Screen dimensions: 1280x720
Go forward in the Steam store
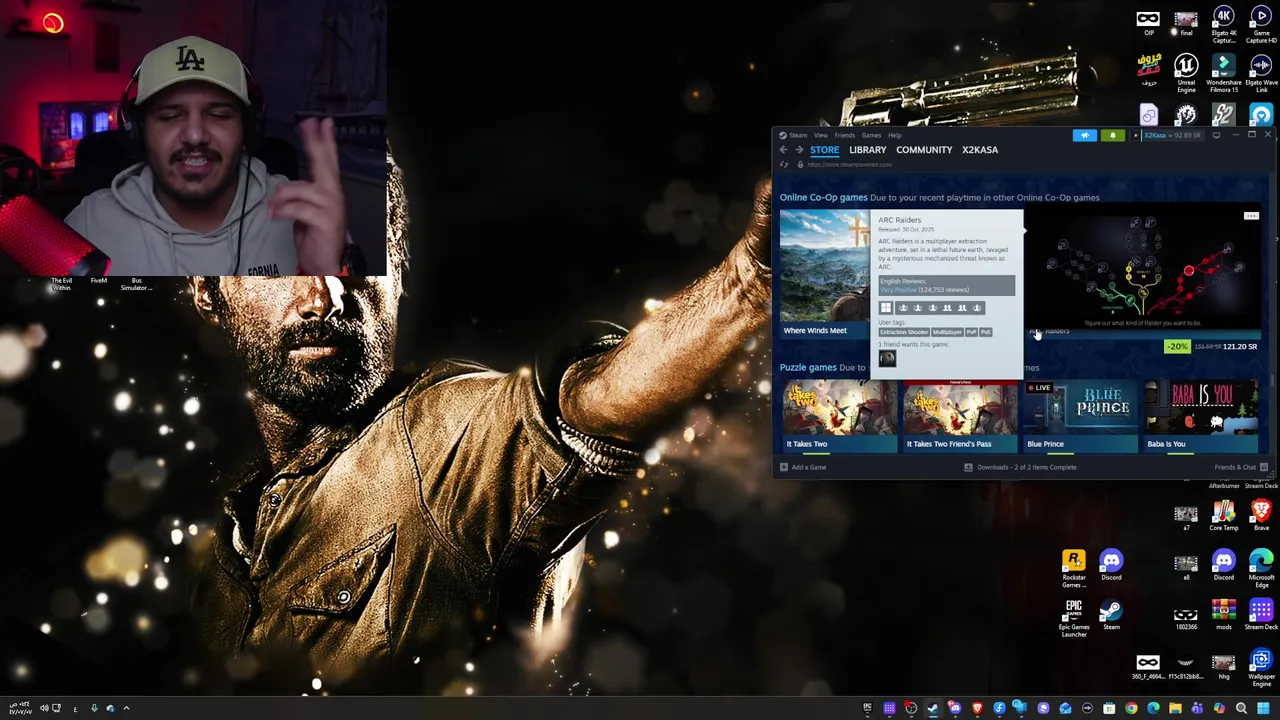coord(799,150)
